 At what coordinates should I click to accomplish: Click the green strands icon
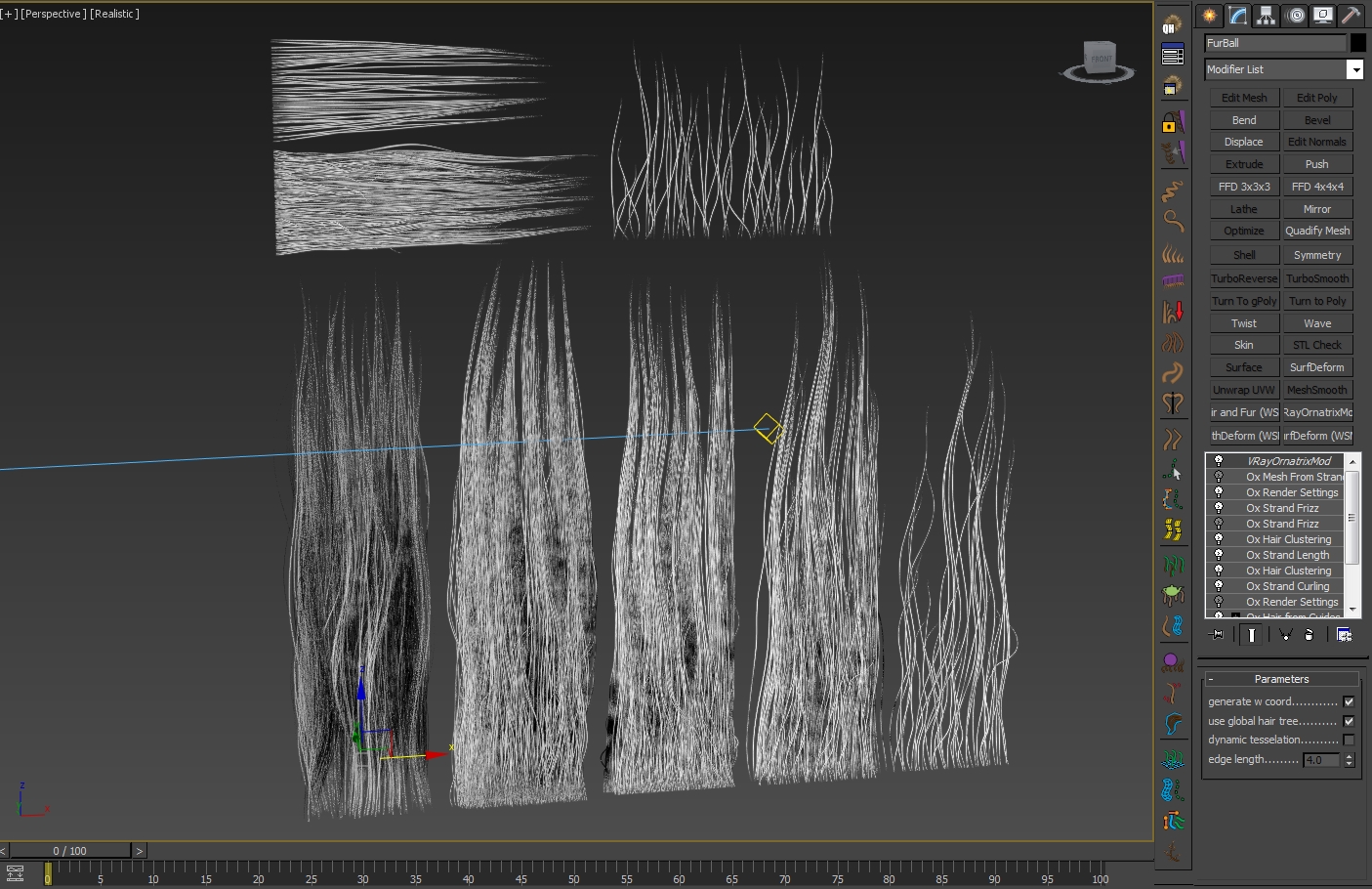click(1173, 565)
